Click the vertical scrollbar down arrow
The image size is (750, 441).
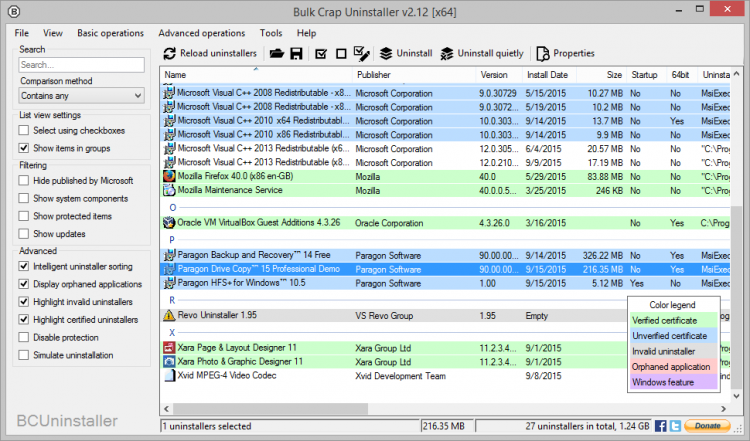737,396
